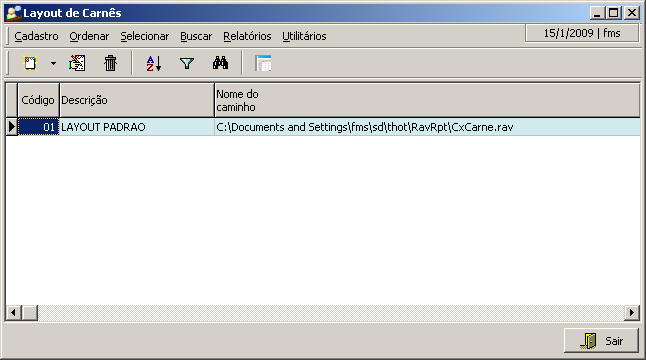
Task: Select the CxCarne.rav path cell
Action: point(427,127)
